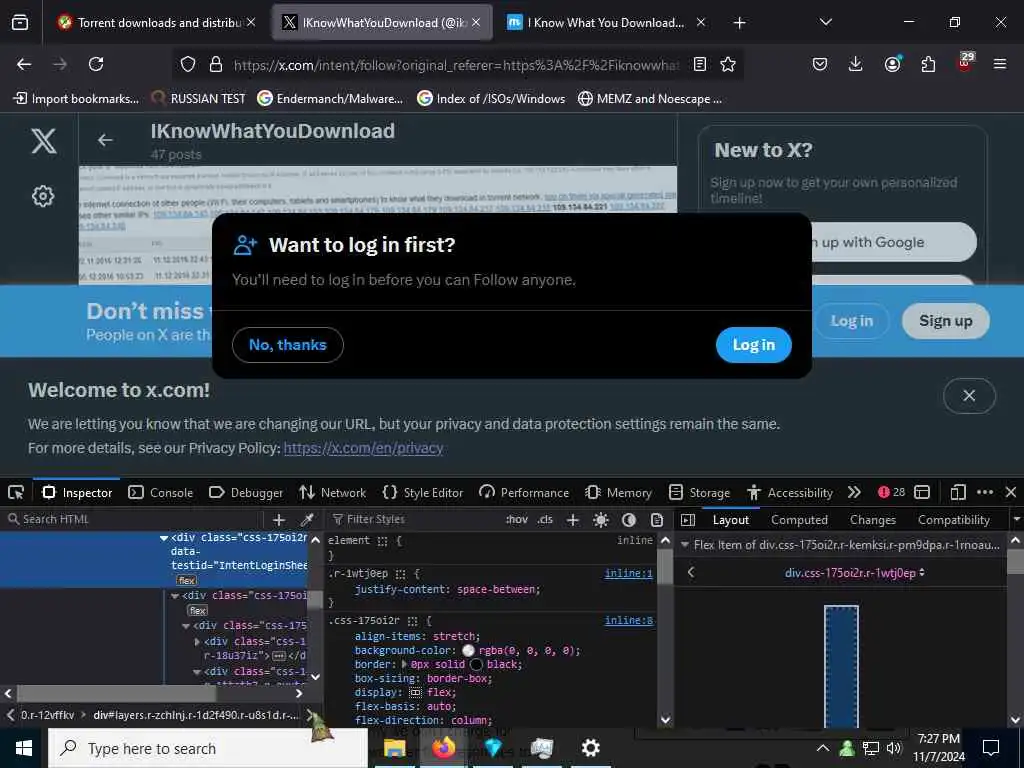Expand the border property shorthand arrow

pos(404,664)
